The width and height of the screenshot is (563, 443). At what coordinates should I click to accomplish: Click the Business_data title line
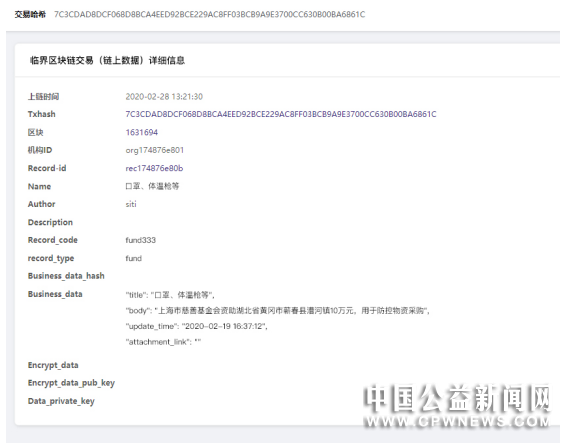pos(170,295)
